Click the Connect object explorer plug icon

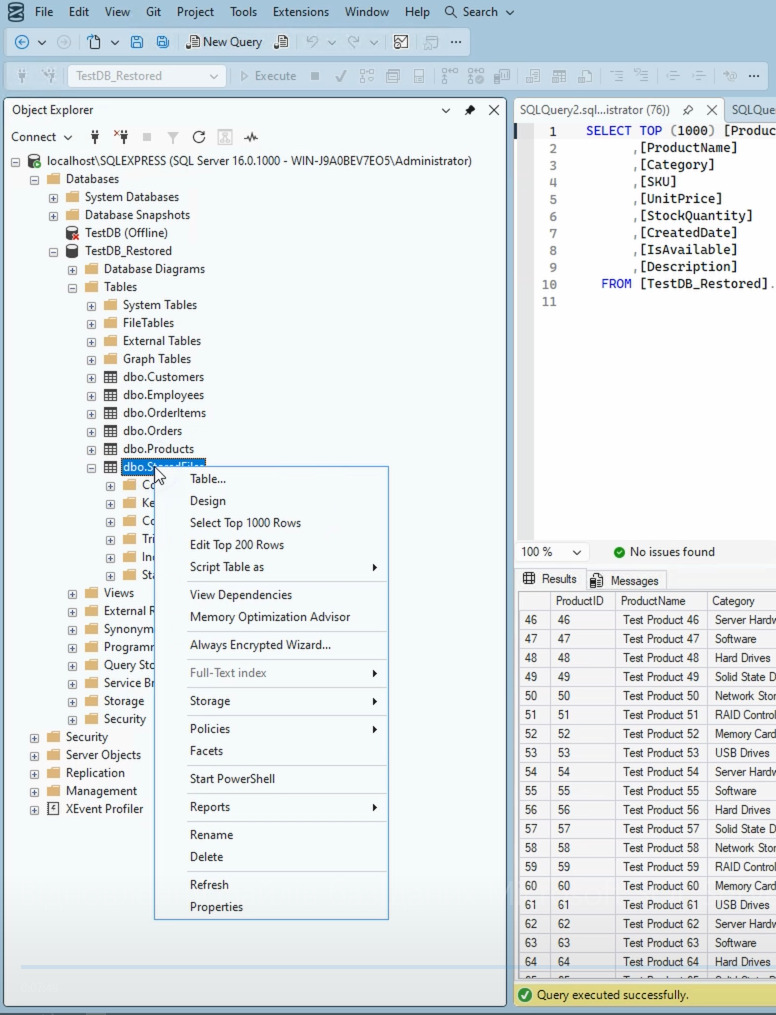[x=94, y=137]
